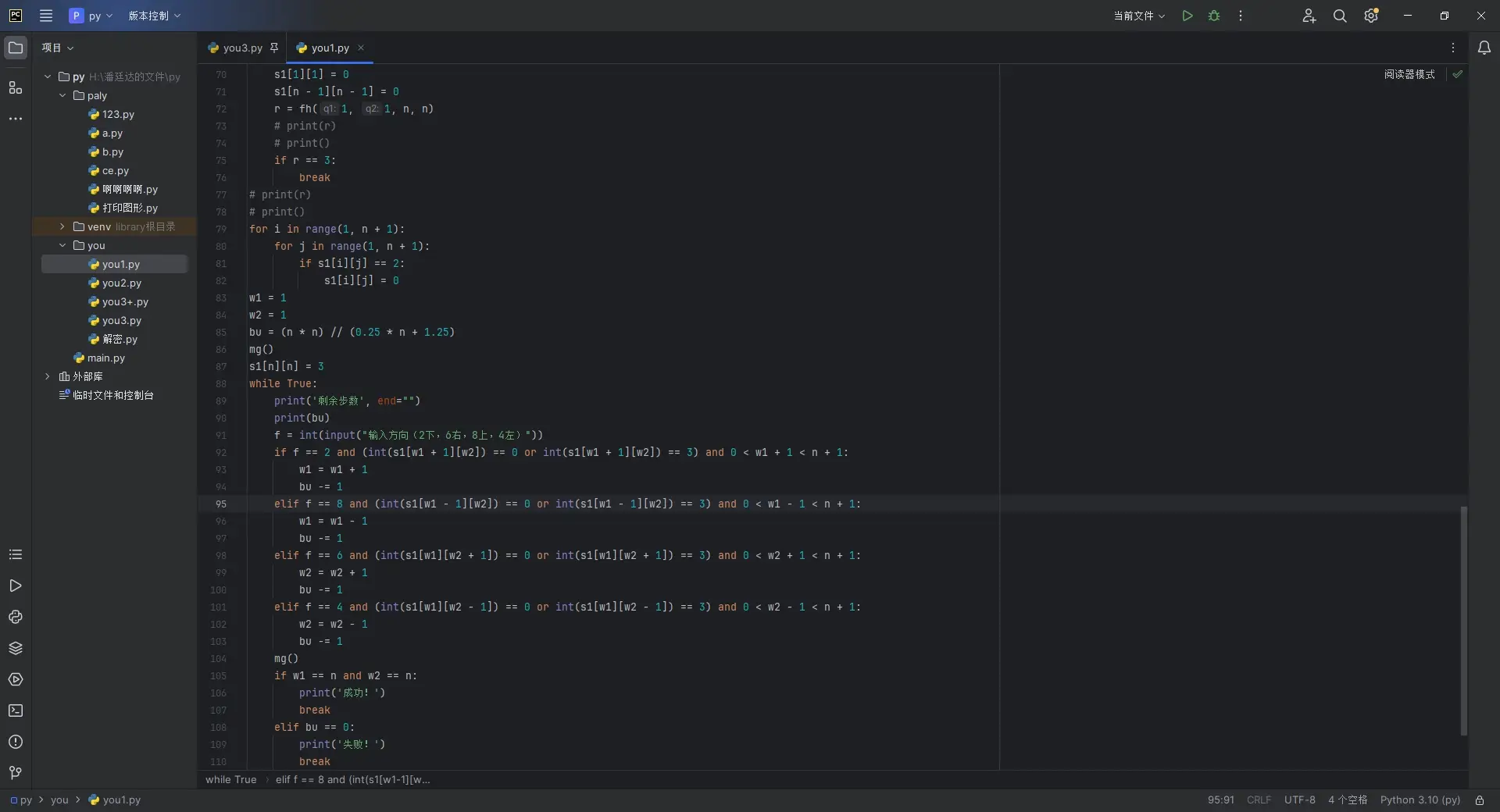
Task: Open the Project view dropdown
Action: pos(58,48)
